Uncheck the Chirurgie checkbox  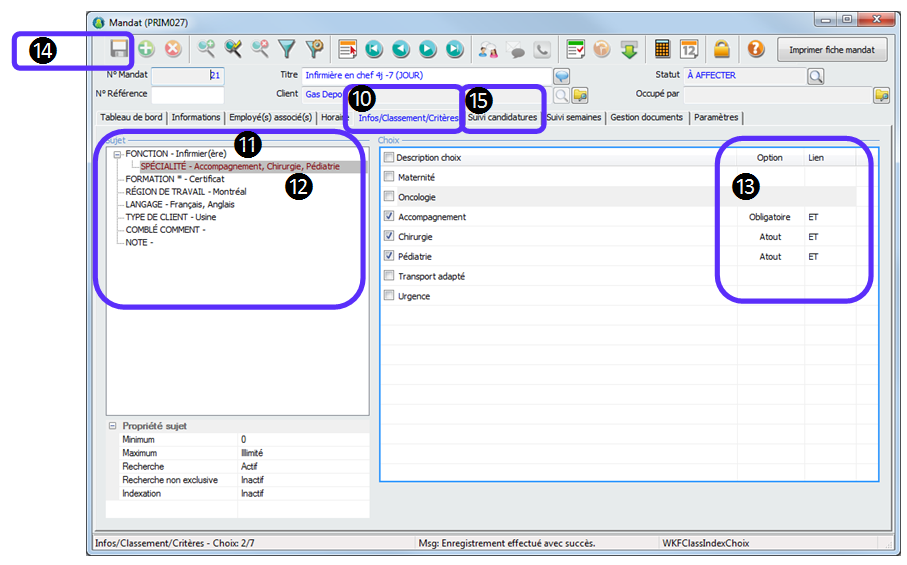tap(389, 237)
